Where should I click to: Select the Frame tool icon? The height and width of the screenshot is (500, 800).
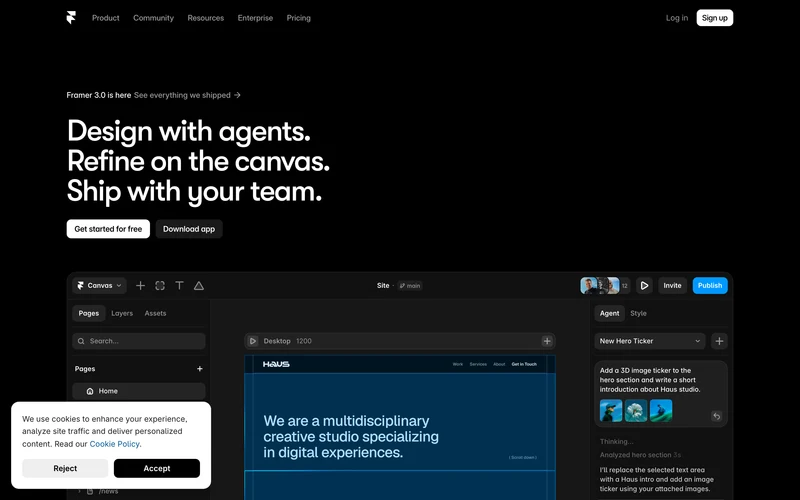point(160,286)
